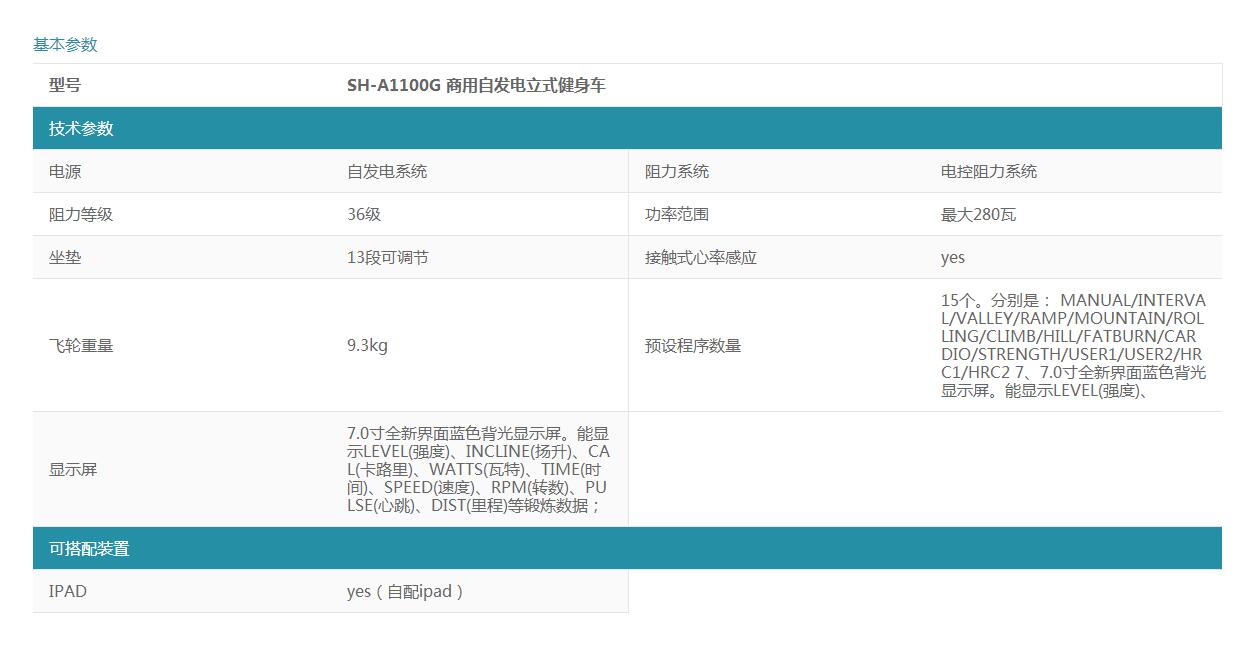The width and height of the screenshot is (1235, 651).
Task: Click the 型号 label cell
Action: pyautogui.click(x=65, y=85)
